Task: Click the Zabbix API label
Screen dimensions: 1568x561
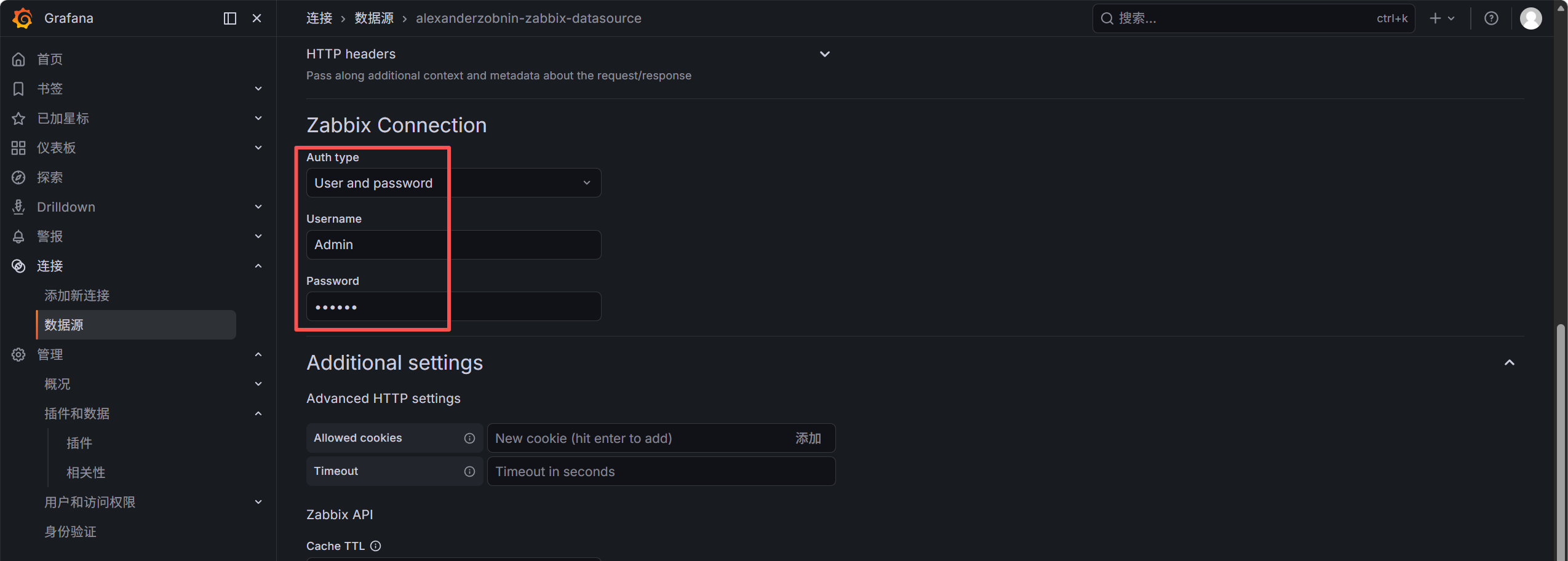Action: click(340, 514)
